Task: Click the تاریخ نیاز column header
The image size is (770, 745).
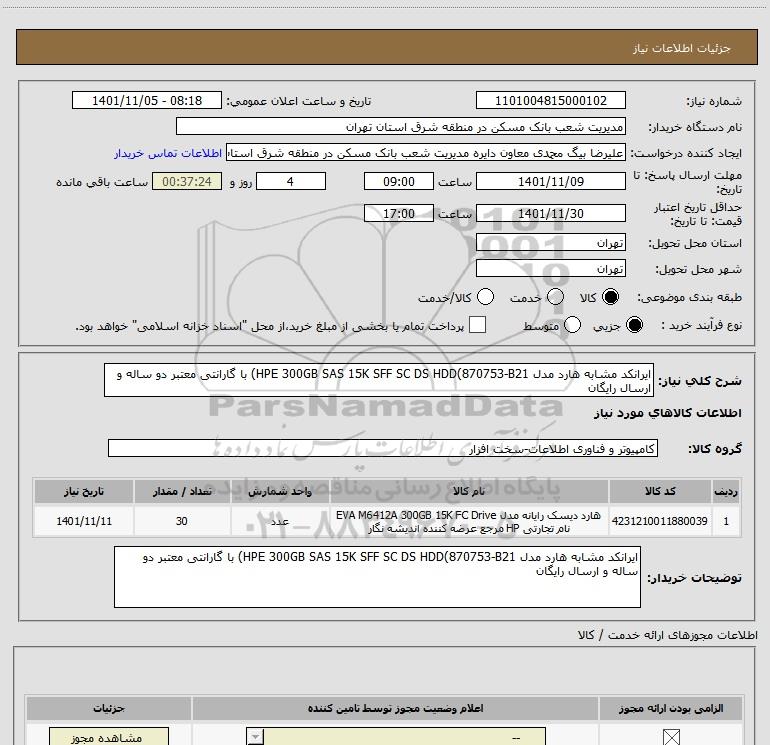Action: [84, 492]
